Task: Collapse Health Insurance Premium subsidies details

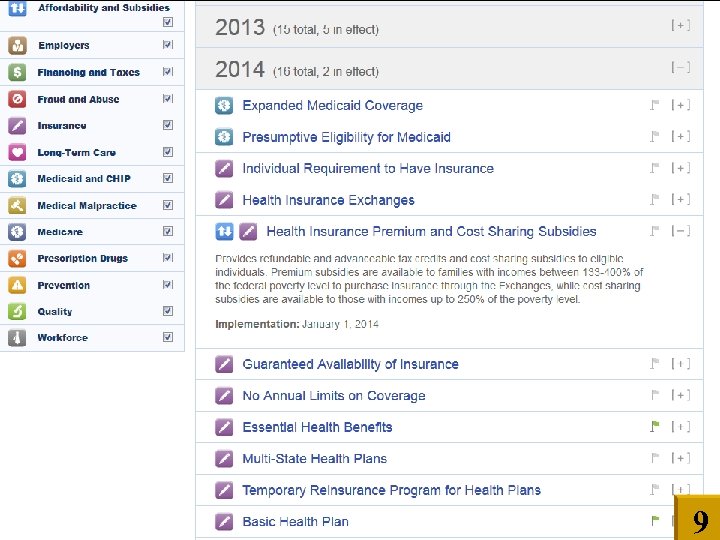Action: click(680, 231)
